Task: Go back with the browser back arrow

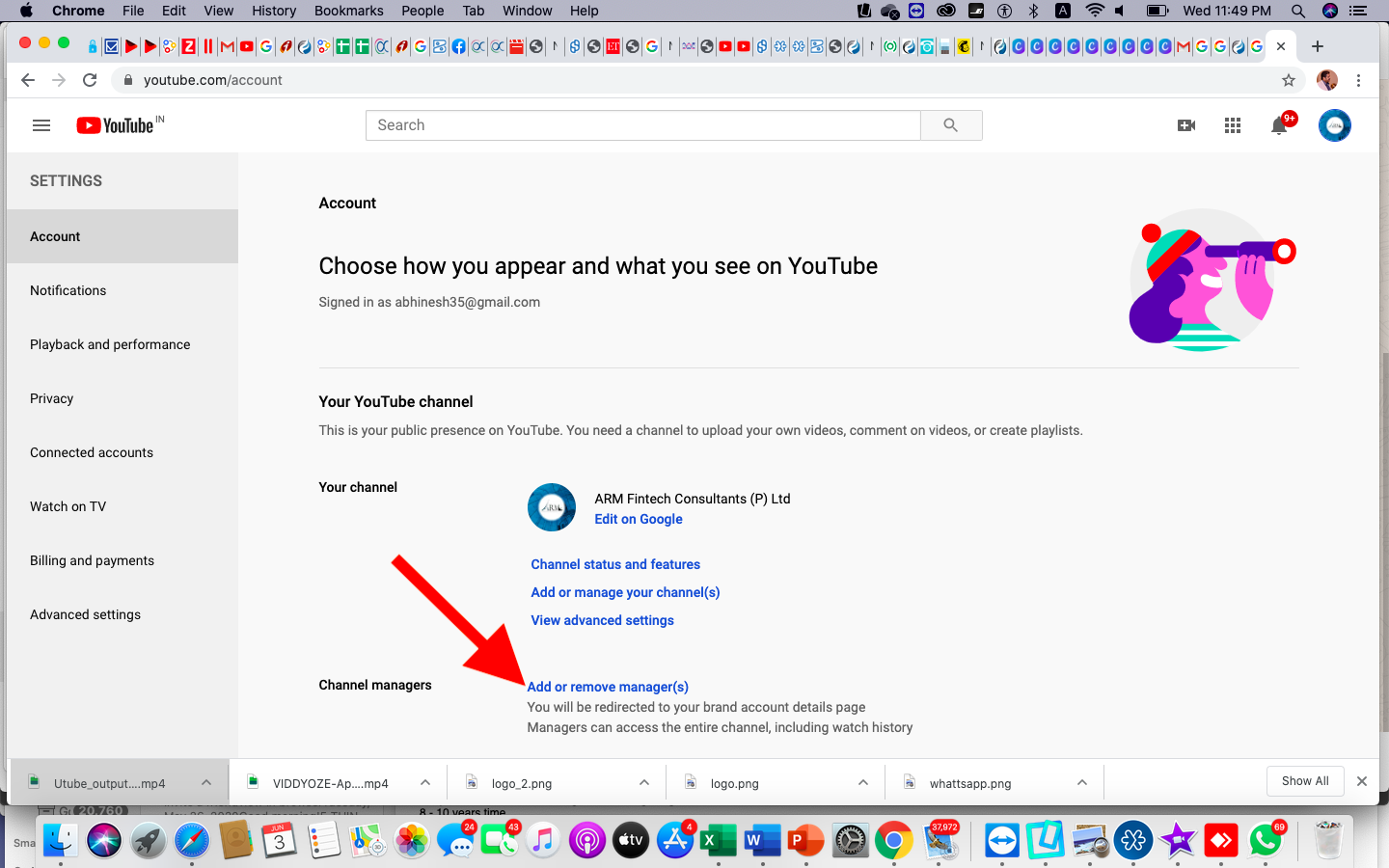Action: click(x=28, y=80)
